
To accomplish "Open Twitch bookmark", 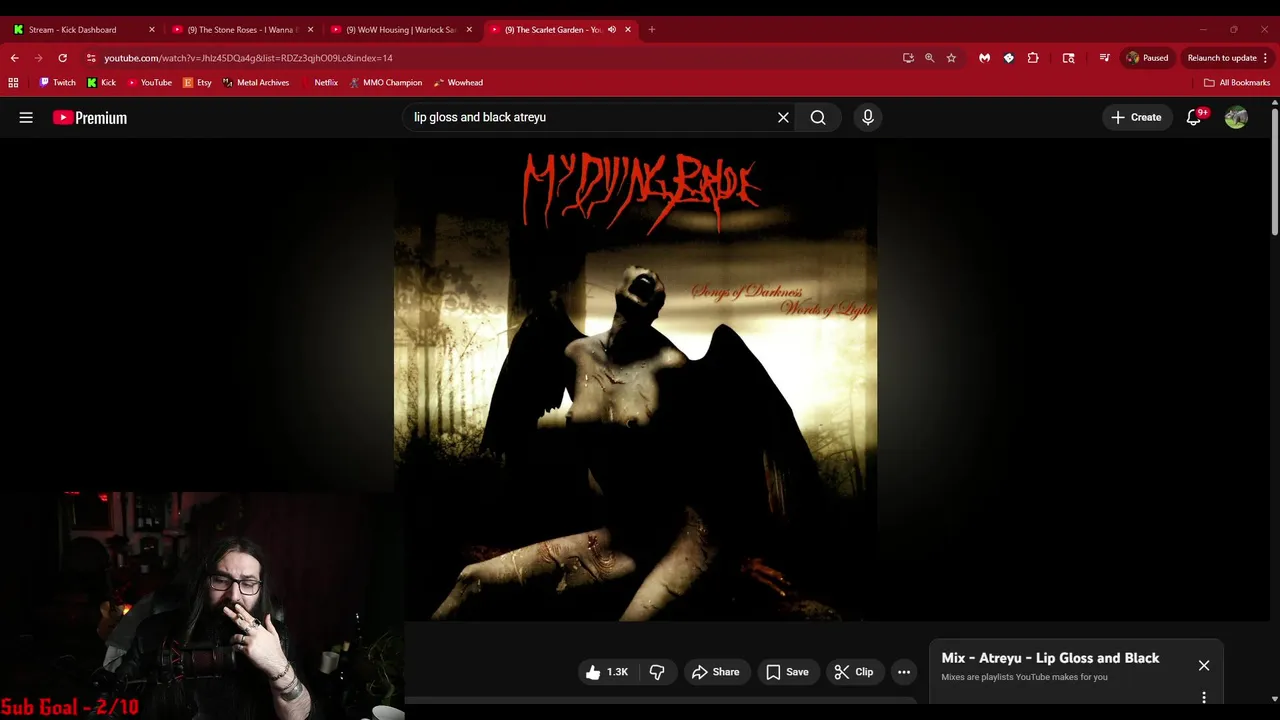I will (x=57, y=83).
